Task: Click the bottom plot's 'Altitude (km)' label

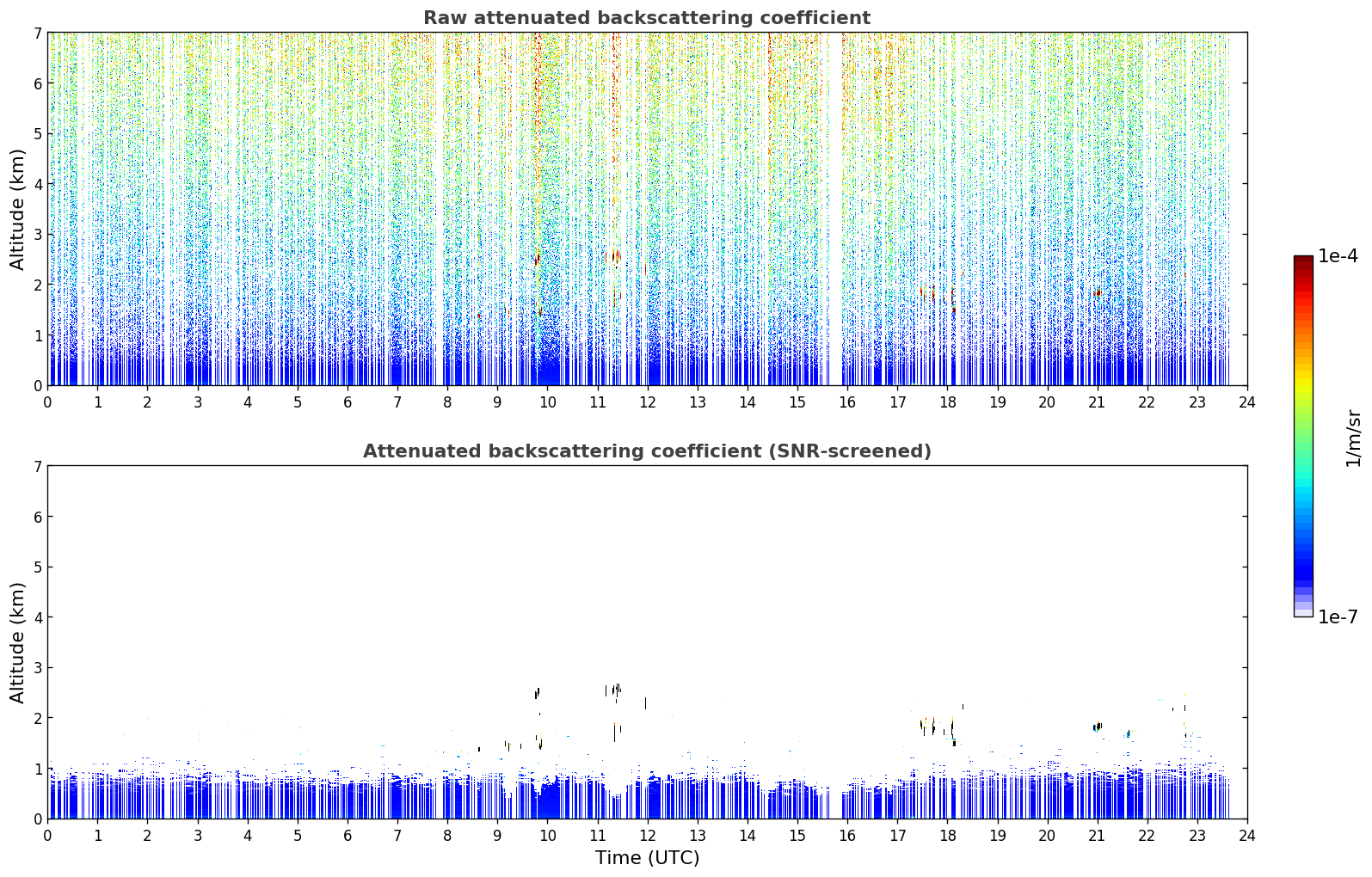Action: click(17, 642)
